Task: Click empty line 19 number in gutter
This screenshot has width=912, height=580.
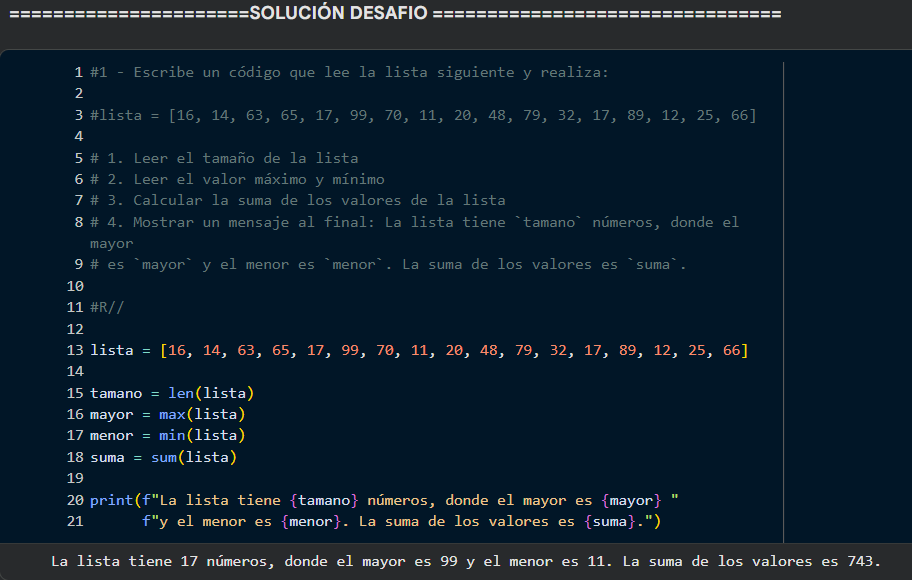Action: coord(75,478)
